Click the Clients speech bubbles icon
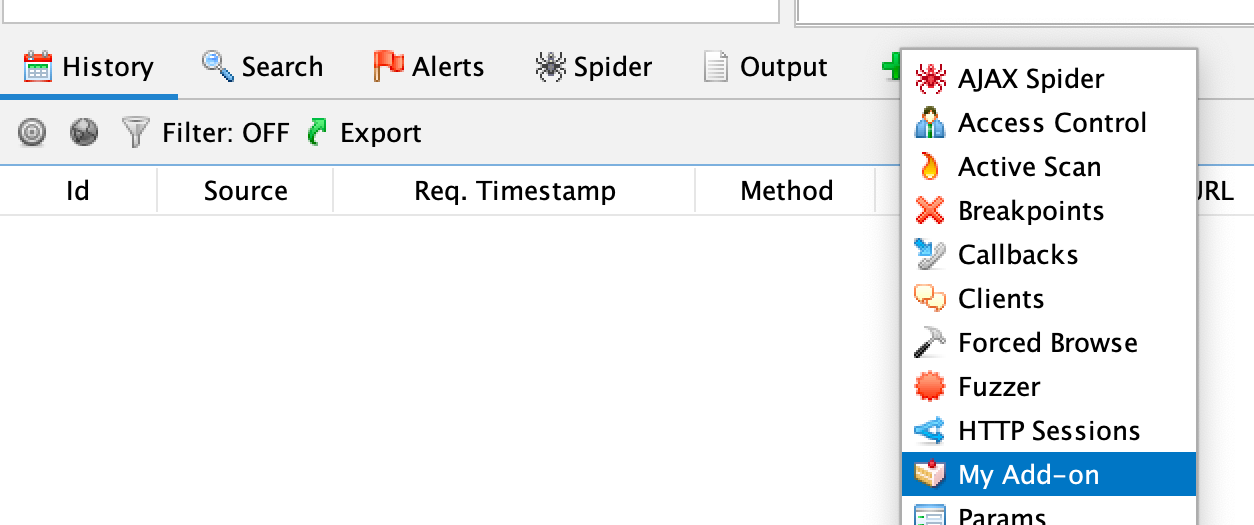The height and width of the screenshot is (525, 1254). (x=930, y=299)
